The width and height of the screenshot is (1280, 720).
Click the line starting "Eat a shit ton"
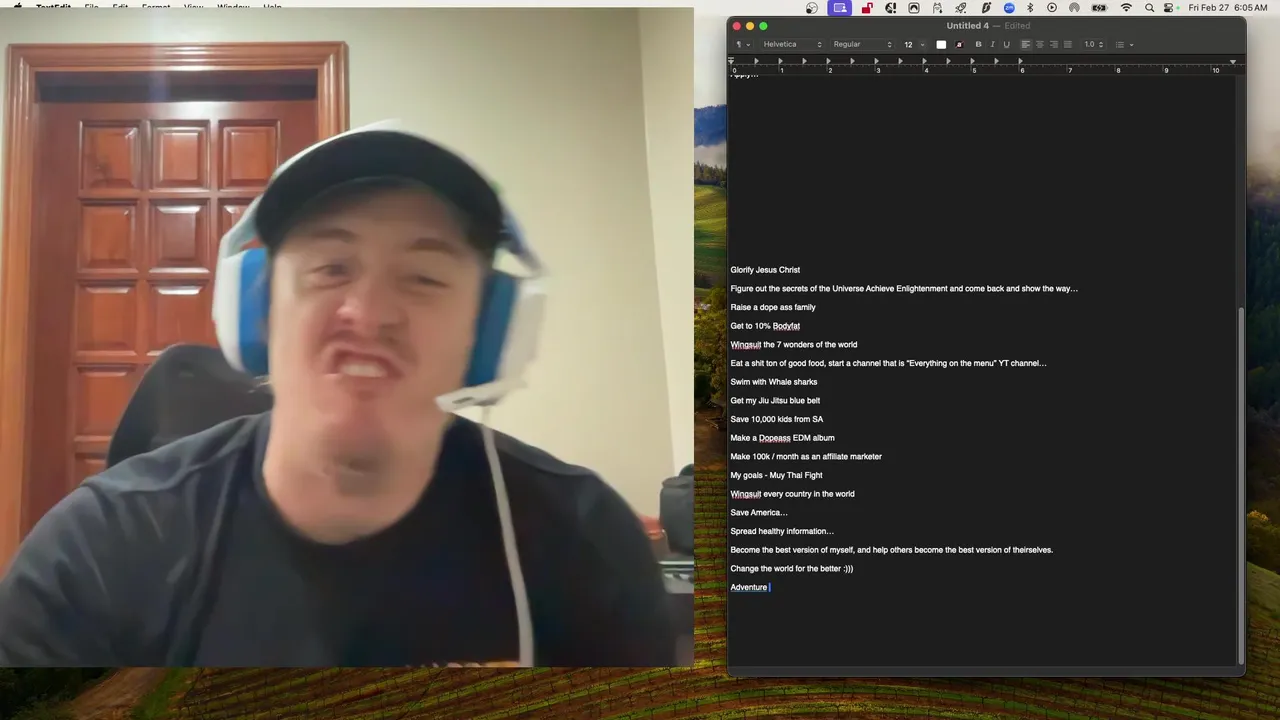coord(888,363)
